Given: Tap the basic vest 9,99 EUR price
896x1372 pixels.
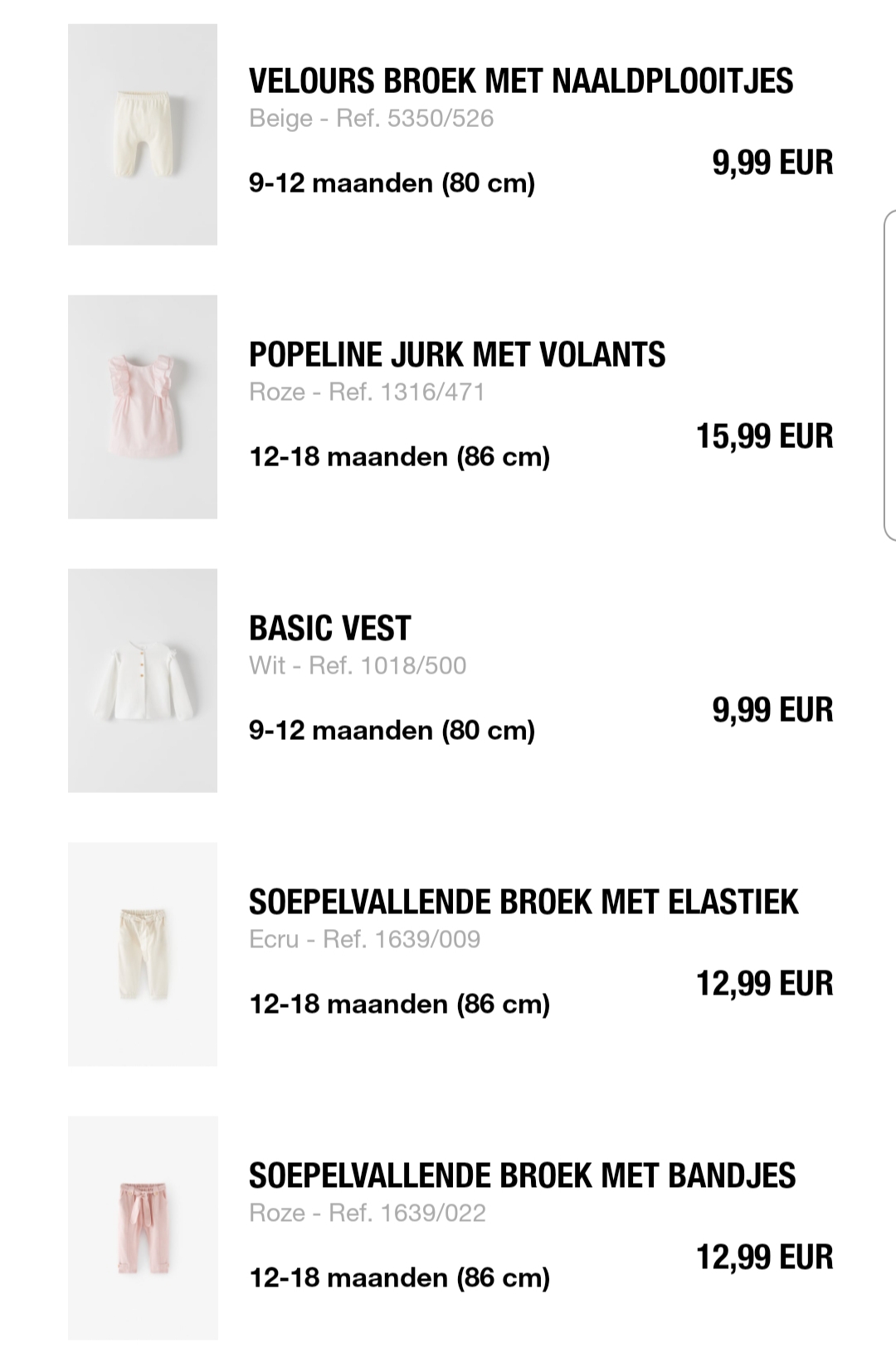Looking at the screenshot, I should click(x=772, y=710).
